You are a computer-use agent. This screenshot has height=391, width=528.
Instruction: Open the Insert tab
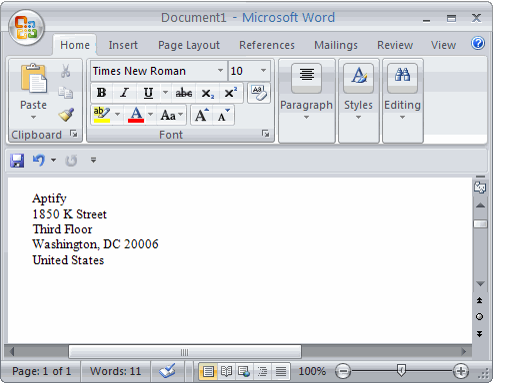point(123,45)
